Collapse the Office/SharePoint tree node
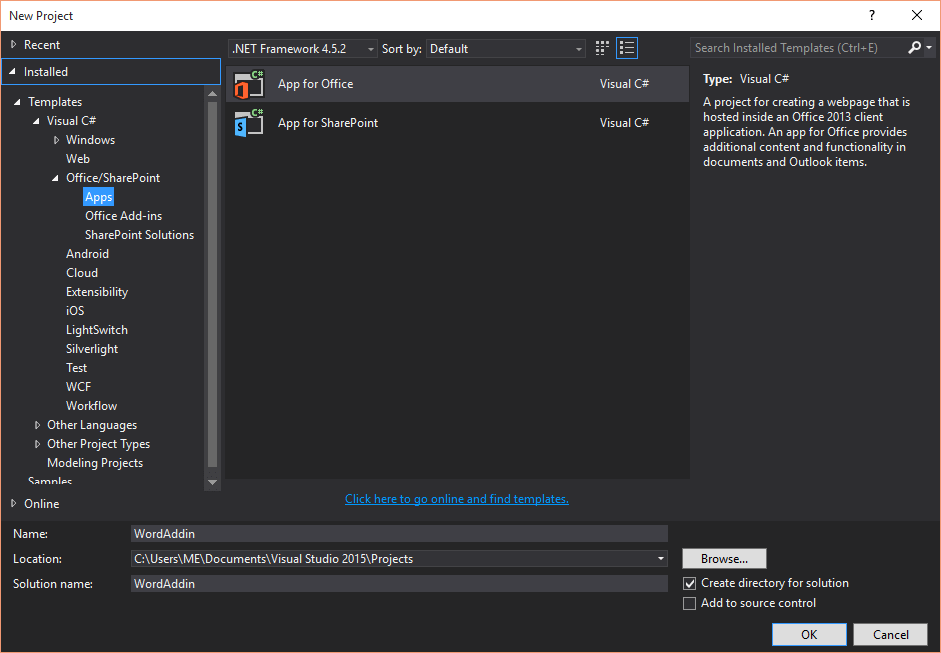The height and width of the screenshot is (653, 941). coord(55,178)
